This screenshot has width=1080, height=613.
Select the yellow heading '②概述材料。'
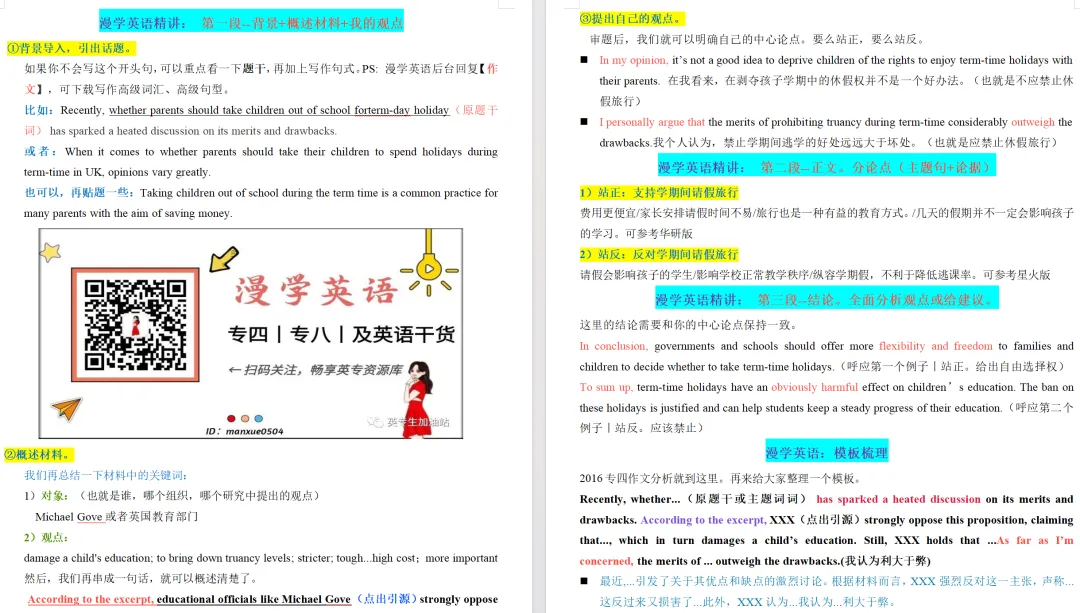pyautogui.click(x=38, y=455)
